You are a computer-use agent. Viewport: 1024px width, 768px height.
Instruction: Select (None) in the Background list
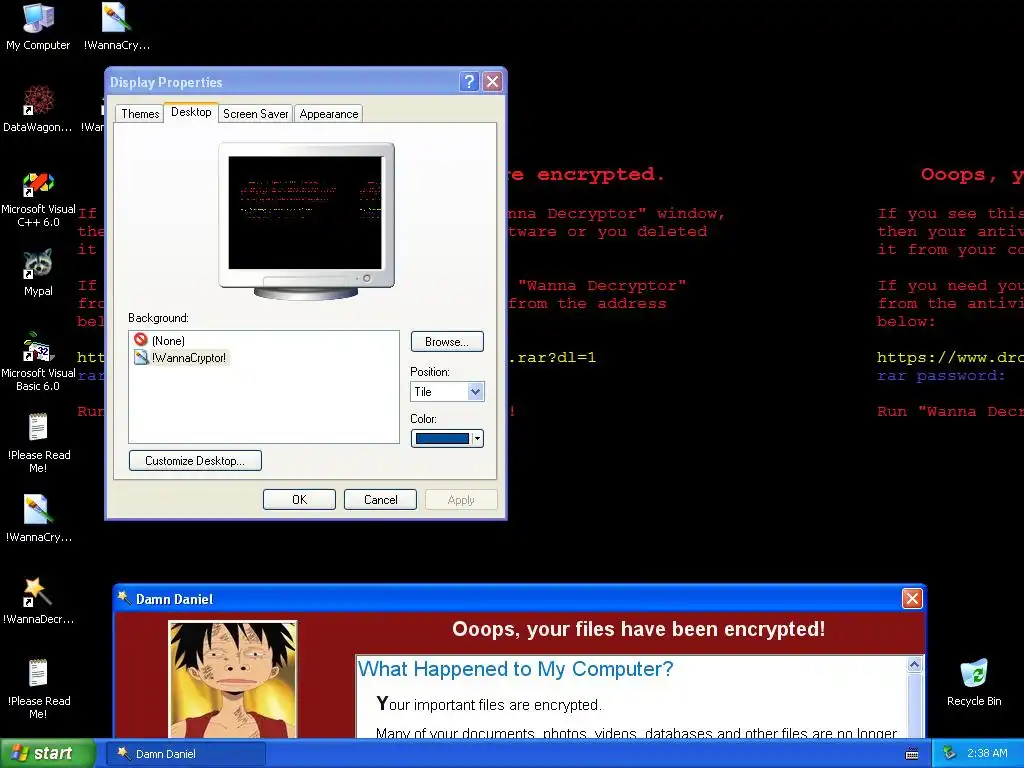click(168, 341)
